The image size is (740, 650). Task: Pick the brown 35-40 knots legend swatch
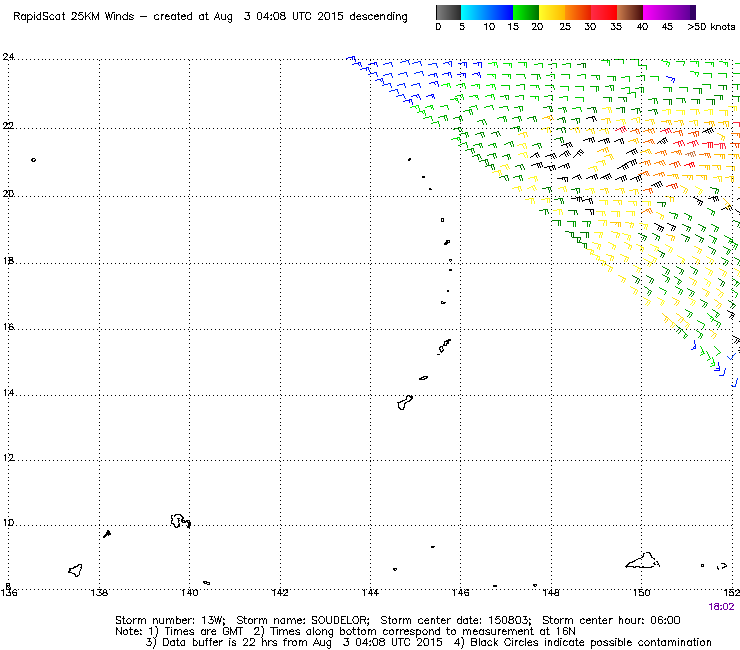(630, 12)
